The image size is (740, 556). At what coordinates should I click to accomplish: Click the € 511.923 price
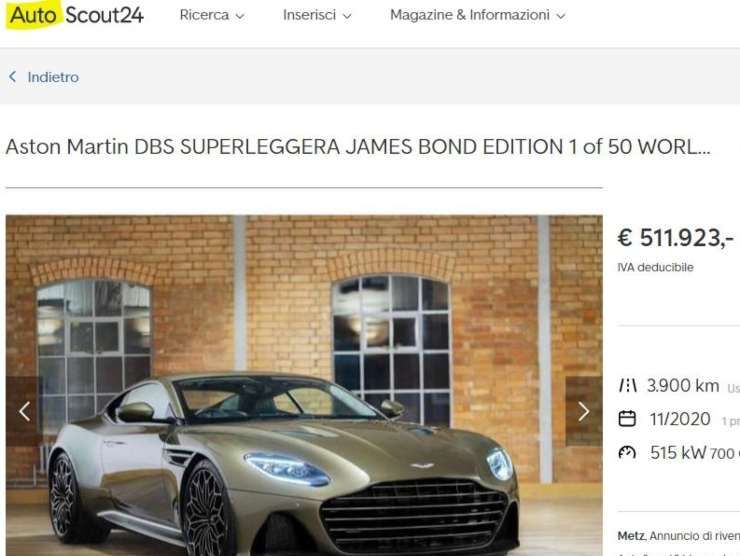point(675,237)
